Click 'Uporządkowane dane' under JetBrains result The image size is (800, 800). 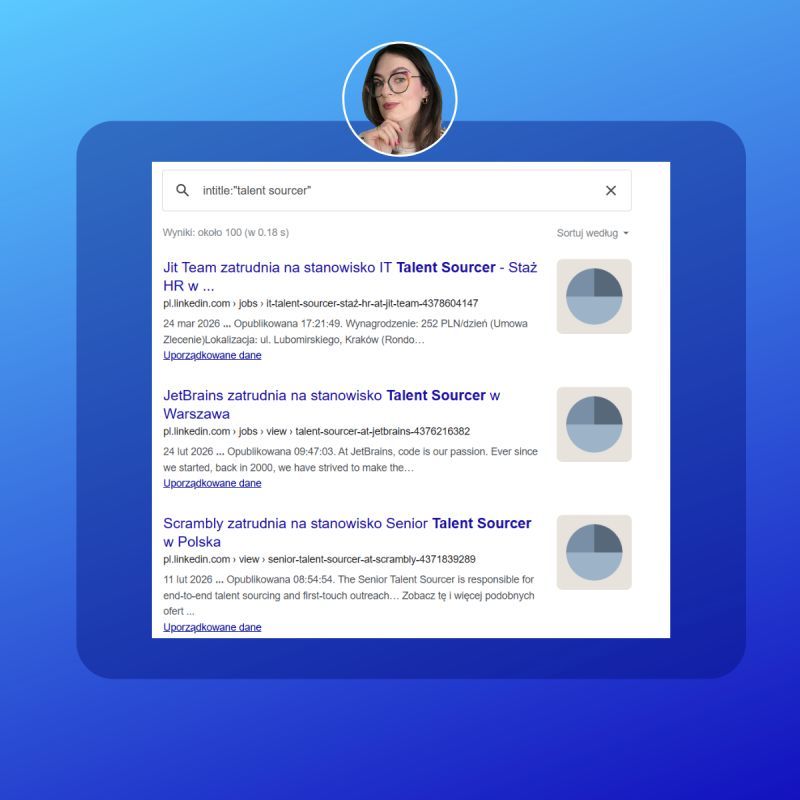212,483
